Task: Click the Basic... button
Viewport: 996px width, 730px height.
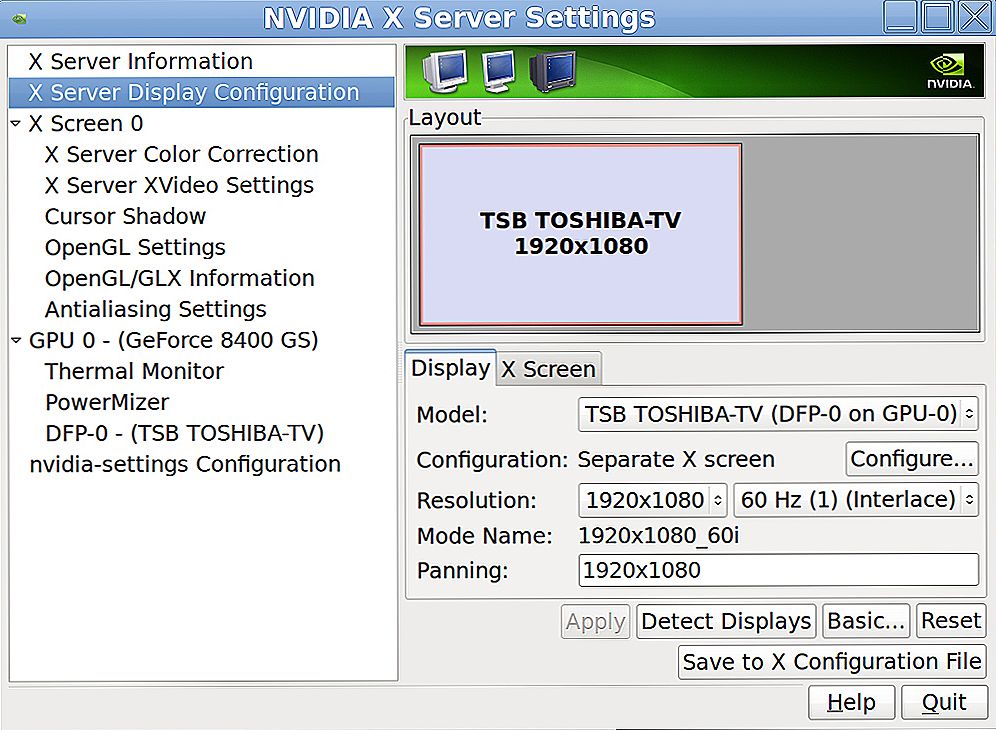Action: click(866, 621)
